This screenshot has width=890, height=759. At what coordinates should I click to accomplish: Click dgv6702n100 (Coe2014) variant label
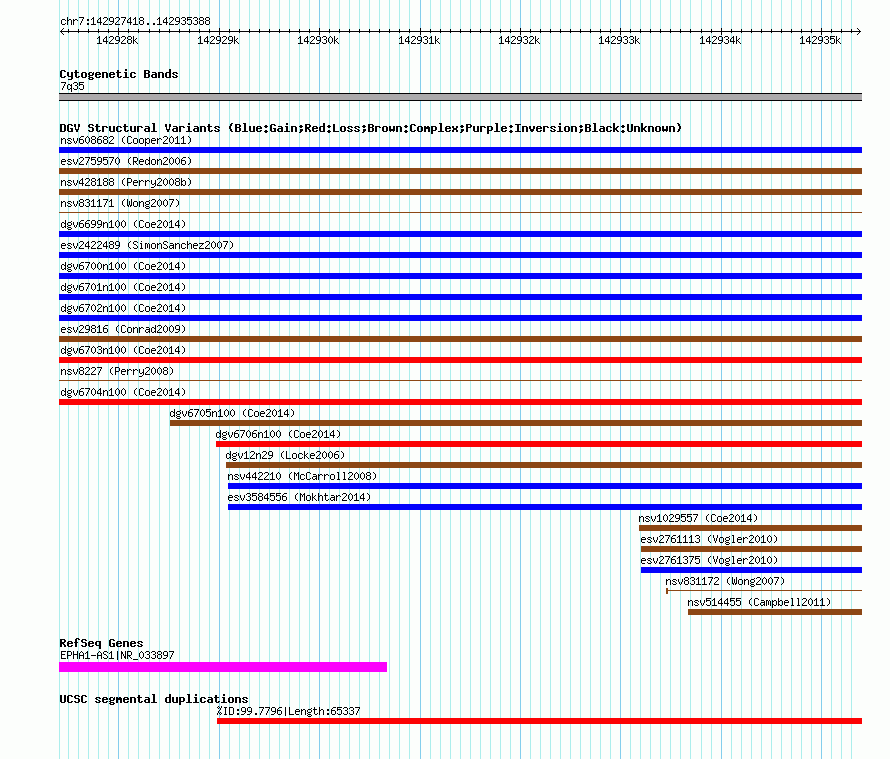point(123,308)
